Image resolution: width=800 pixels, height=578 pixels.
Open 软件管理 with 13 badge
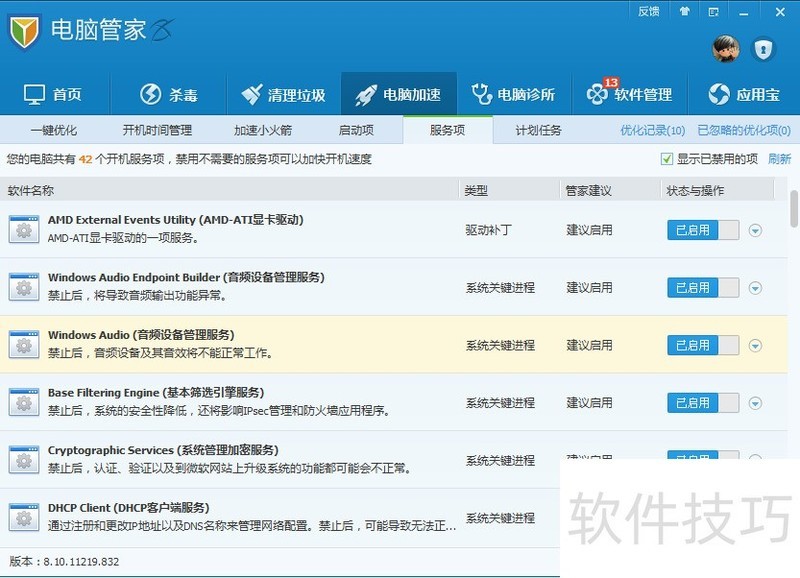630,93
